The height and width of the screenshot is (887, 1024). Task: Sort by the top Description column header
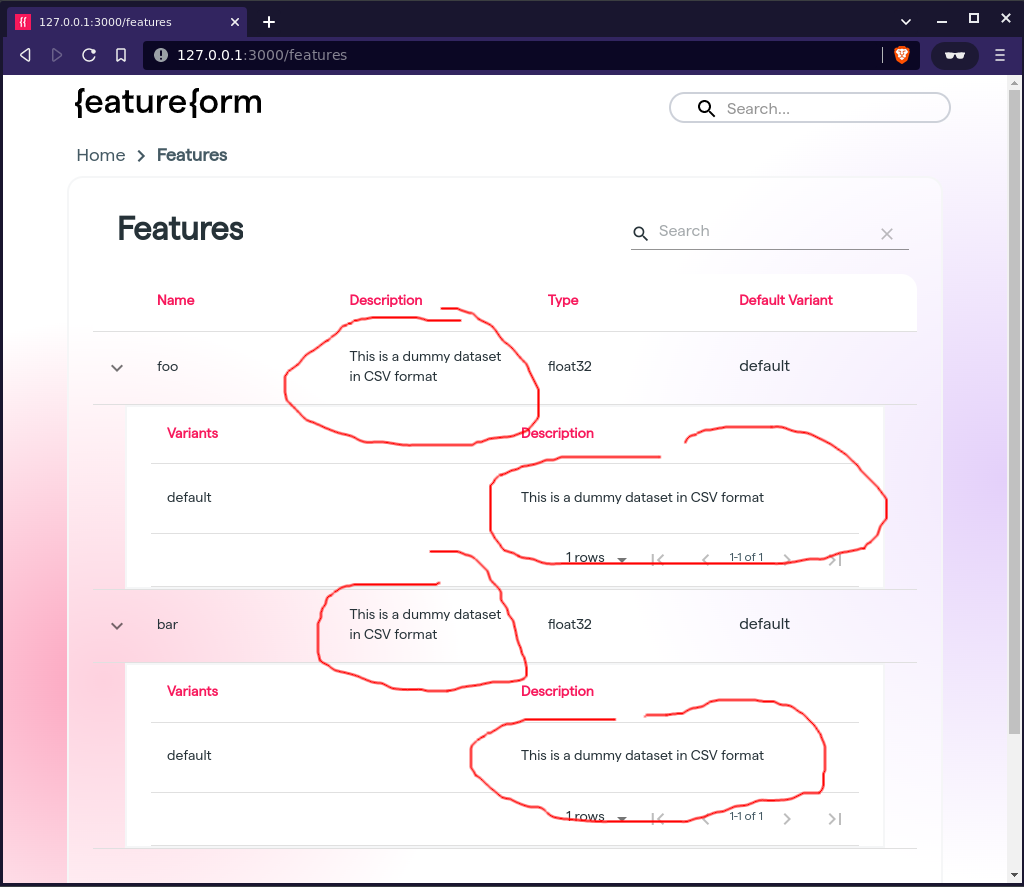coord(386,300)
